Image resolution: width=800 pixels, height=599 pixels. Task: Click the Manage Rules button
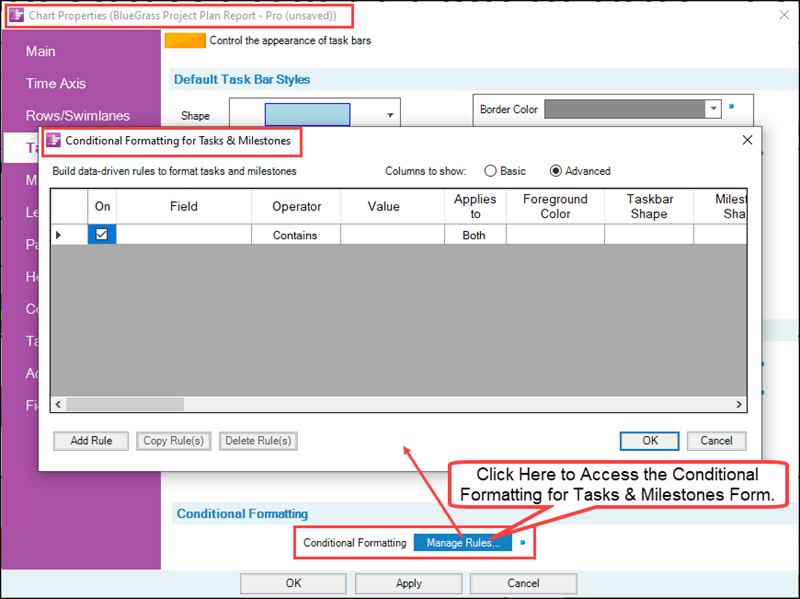point(462,543)
